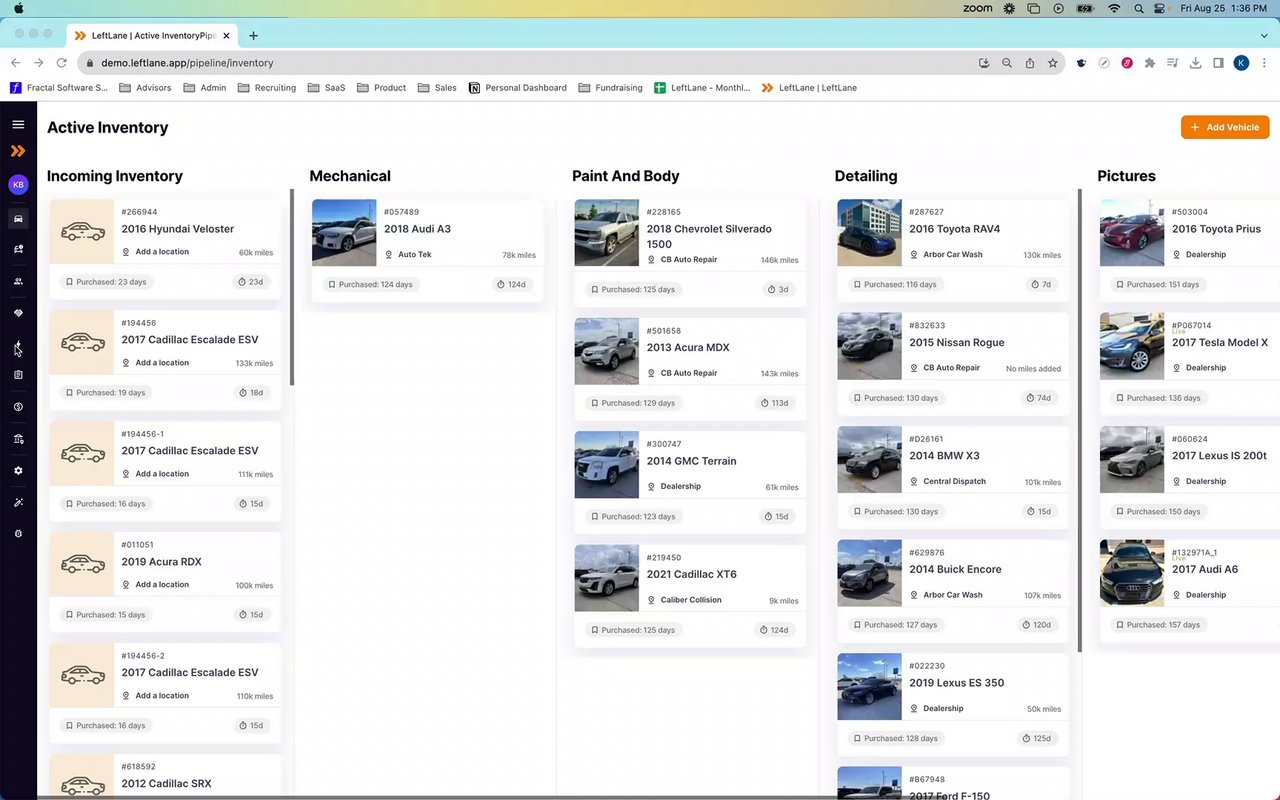Open the 2017 Tesla Model X photo
The image size is (1280, 800).
pos(1132,346)
